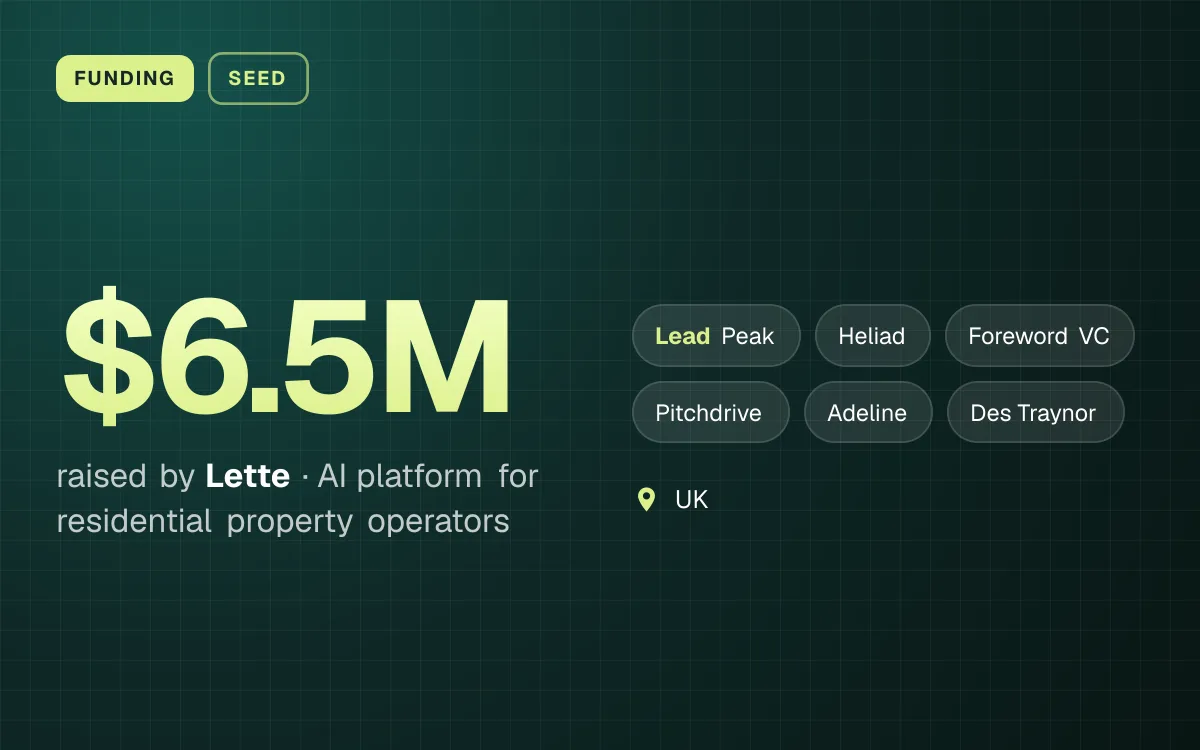This screenshot has width=1200, height=750.
Task: Choose the Adeline investor chip
Action: click(x=868, y=412)
